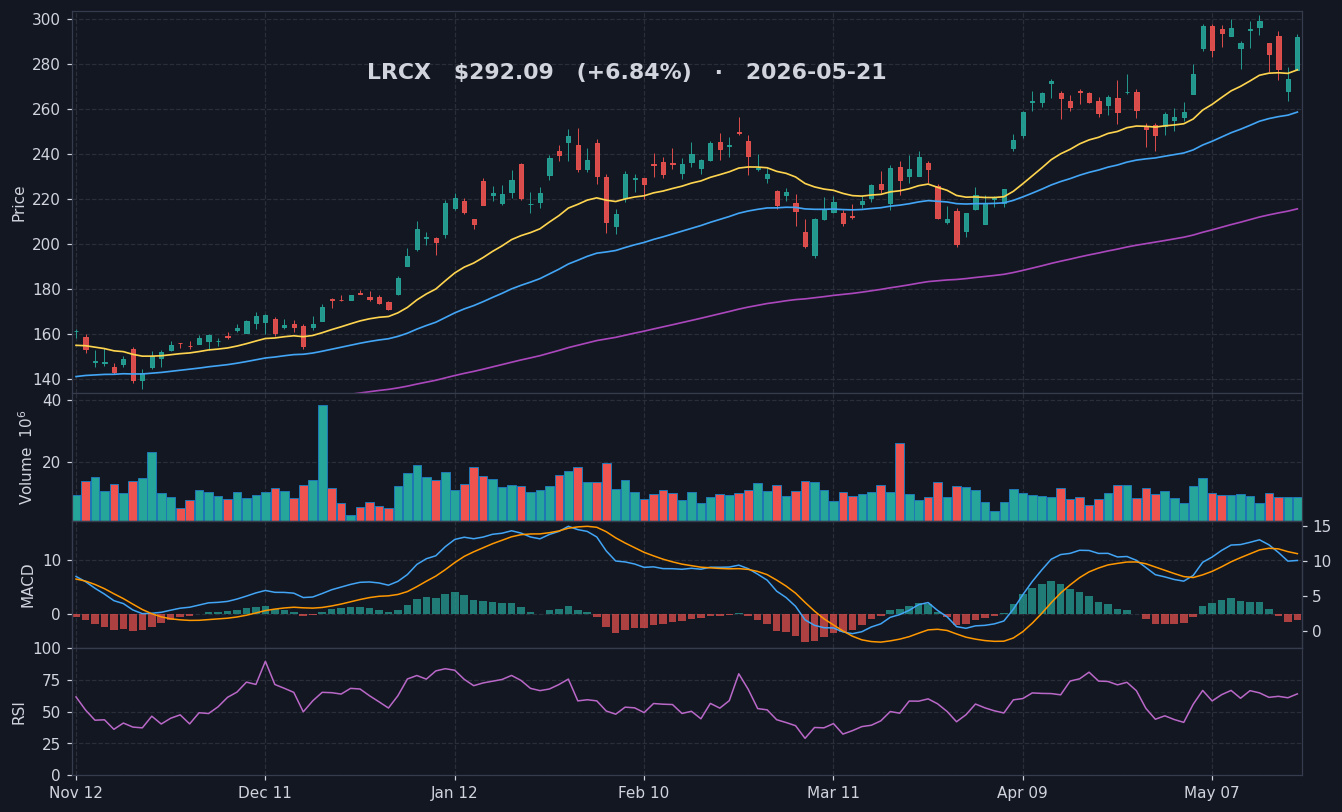Click the RSI axis label
The height and width of the screenshot is (812, 1342).
pos(19,712)
